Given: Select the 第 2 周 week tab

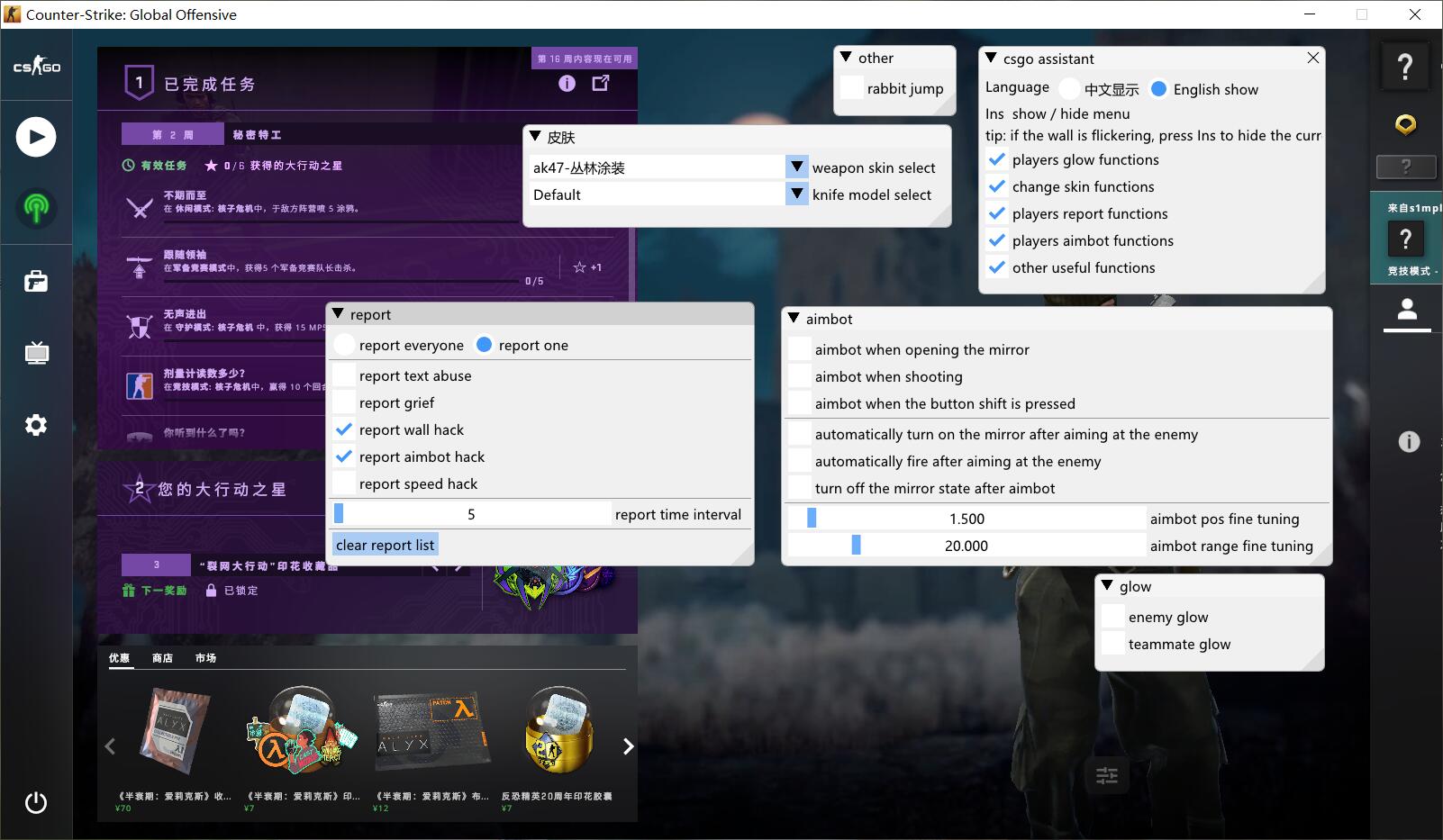Looking at the screenshot, I should (172, 135).
